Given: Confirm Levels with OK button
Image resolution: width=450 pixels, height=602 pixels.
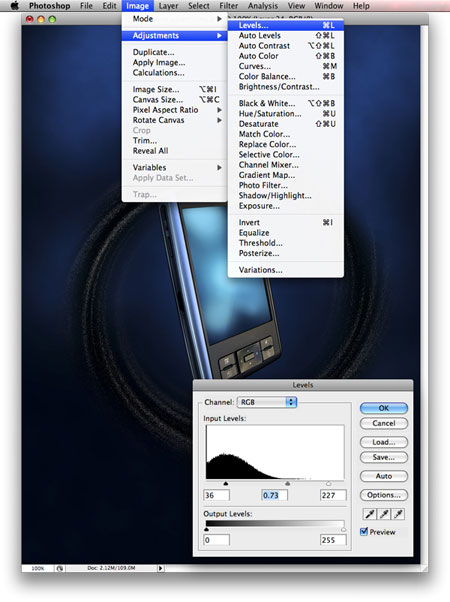Looking at the screenshot, I should click(x=384, y=408).
